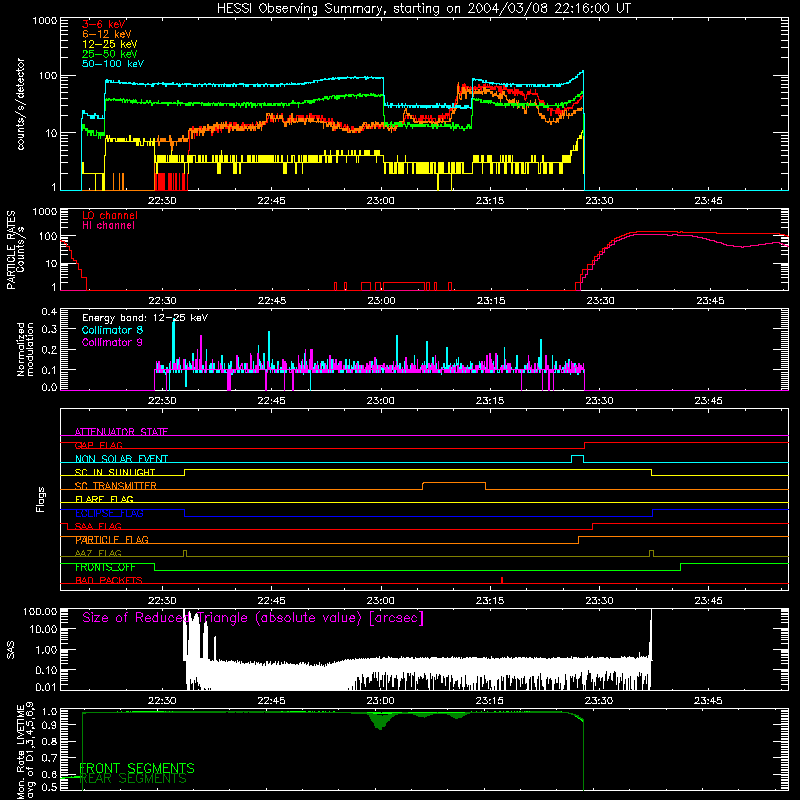Click the 'Size of Reduced Triangle' caption
Screen dimensions: 800x800
coord(253,618)
